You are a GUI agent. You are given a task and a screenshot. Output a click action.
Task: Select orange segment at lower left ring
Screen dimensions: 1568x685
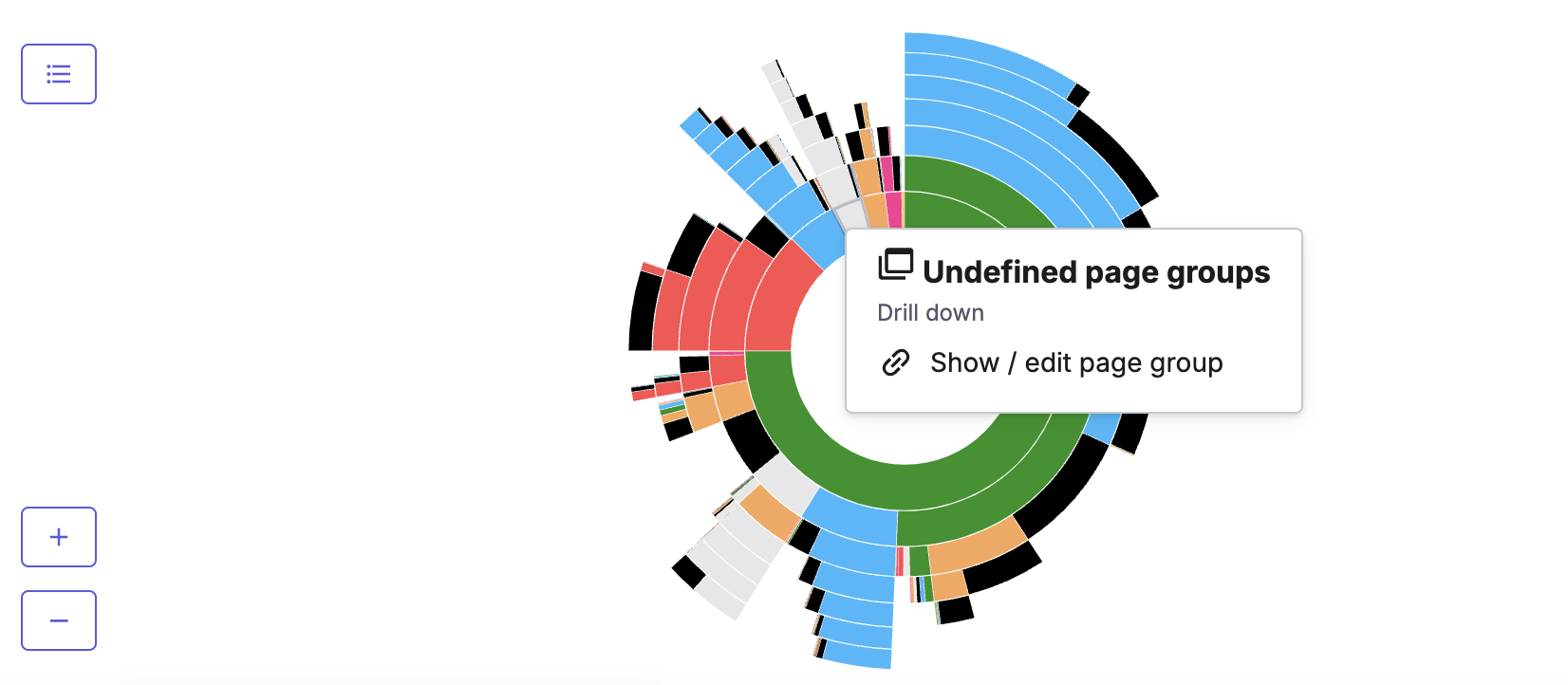733,400
